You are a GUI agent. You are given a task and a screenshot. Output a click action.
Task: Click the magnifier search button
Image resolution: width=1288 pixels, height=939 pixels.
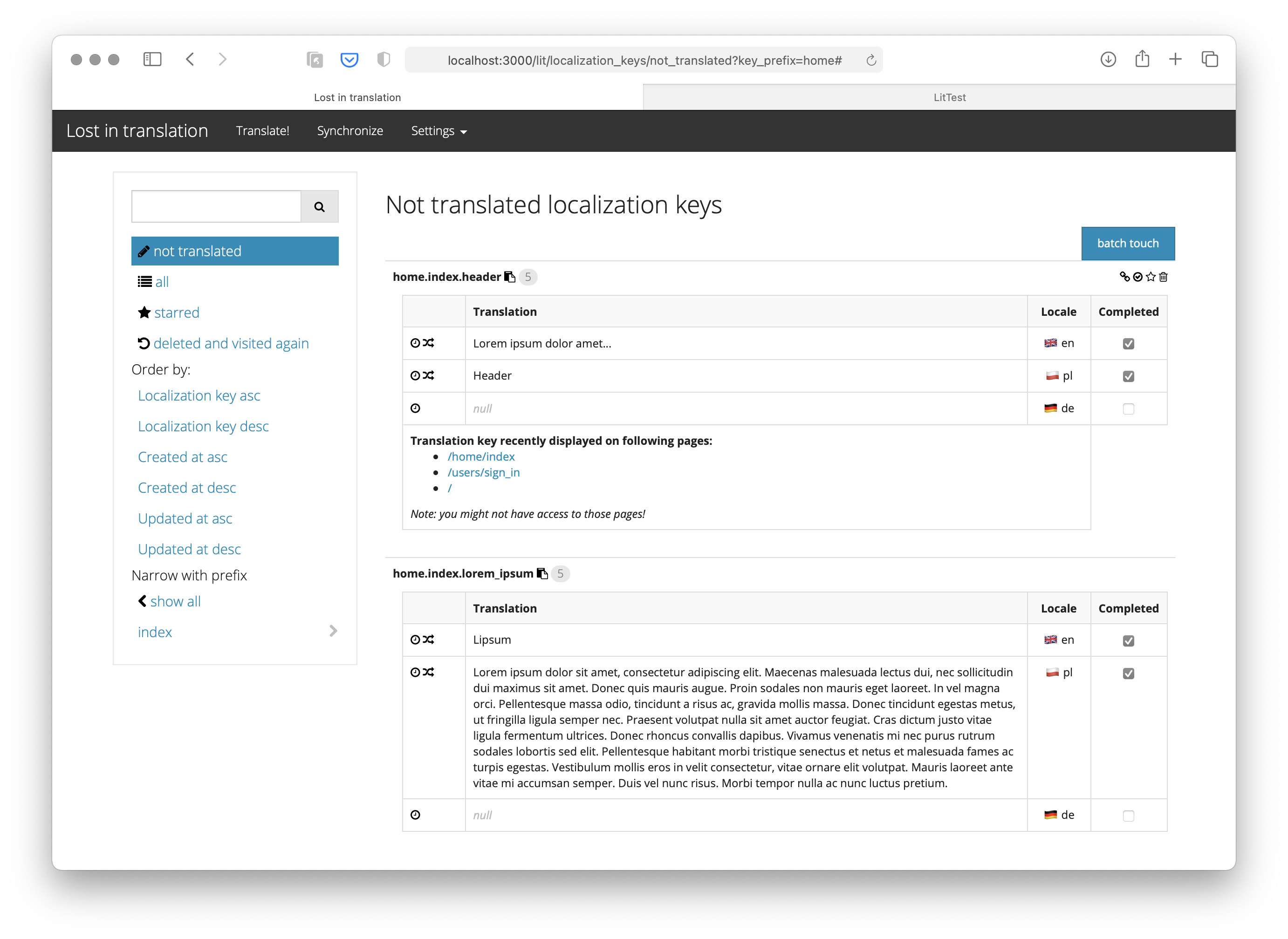pos(320,206)
